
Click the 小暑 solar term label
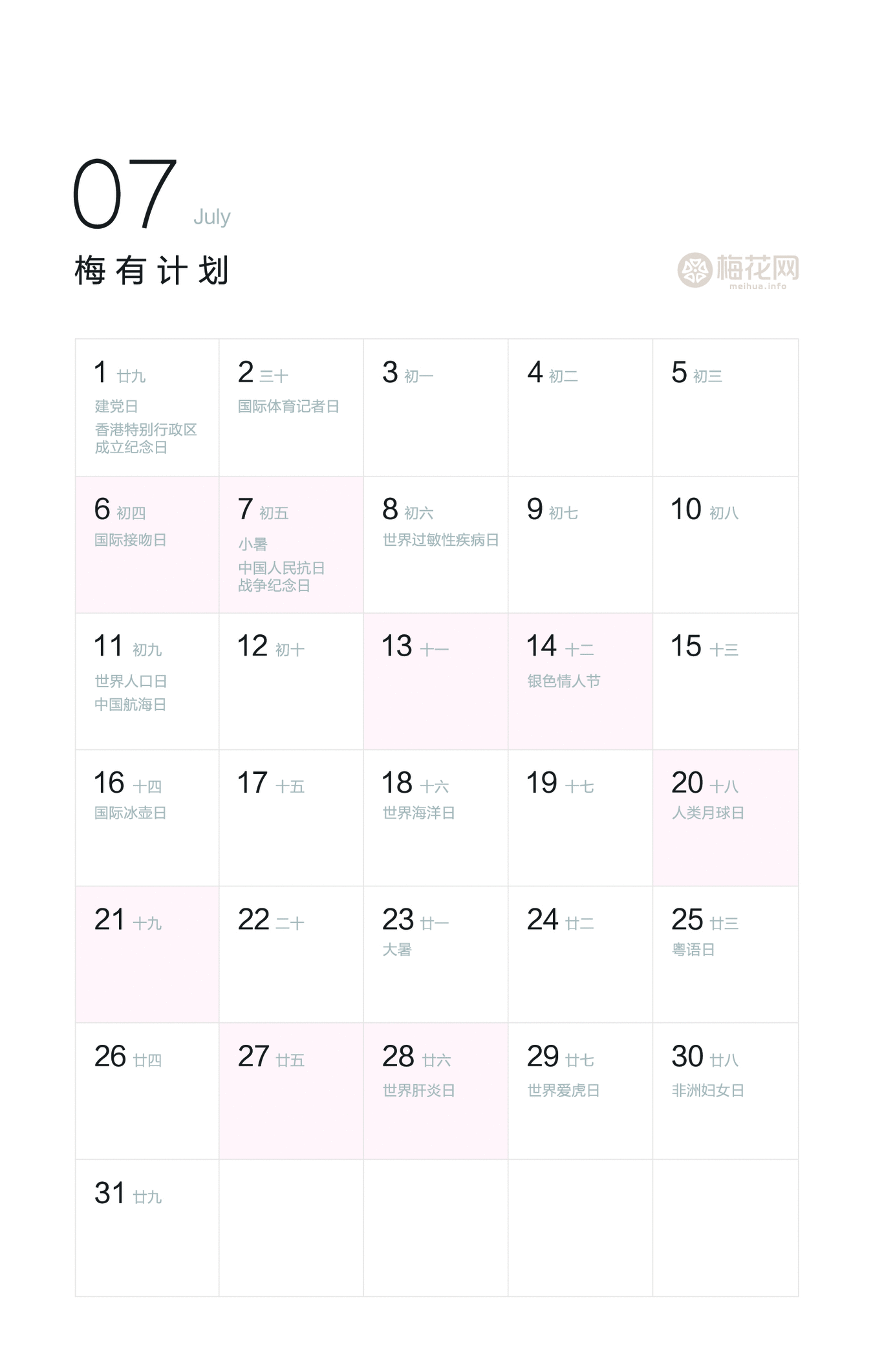253,544
